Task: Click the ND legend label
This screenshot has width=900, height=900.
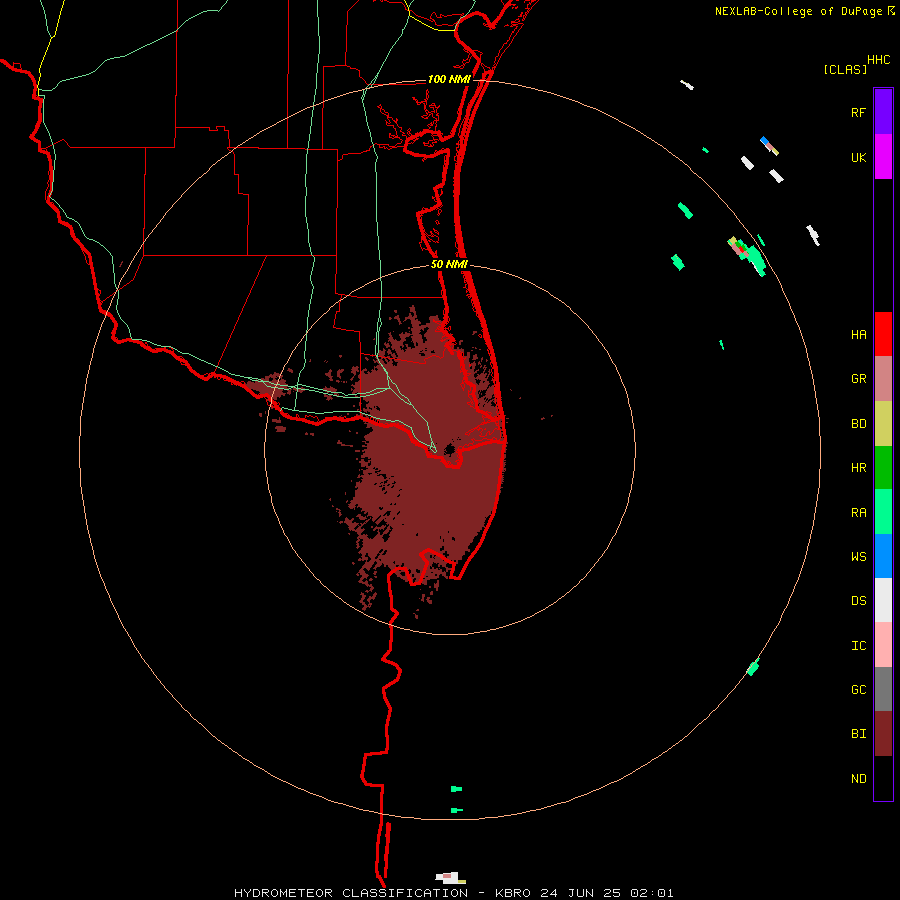Action: point(858,779)
